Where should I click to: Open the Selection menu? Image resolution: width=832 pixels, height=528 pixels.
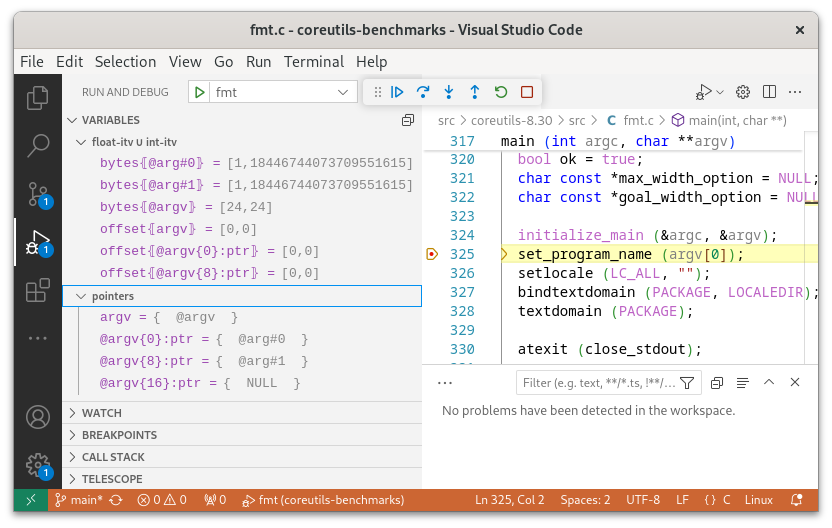click(x=126, y=61)
